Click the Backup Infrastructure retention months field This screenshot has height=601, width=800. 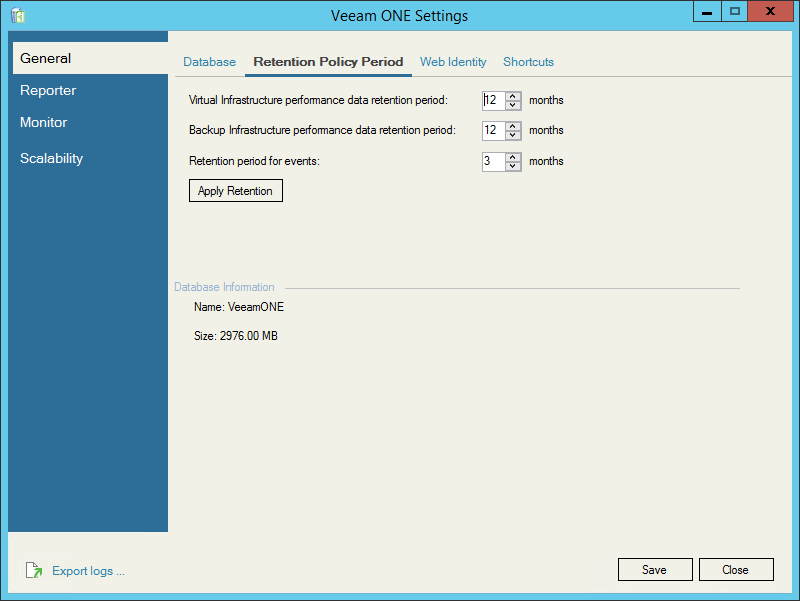click(x=493, y=131)
